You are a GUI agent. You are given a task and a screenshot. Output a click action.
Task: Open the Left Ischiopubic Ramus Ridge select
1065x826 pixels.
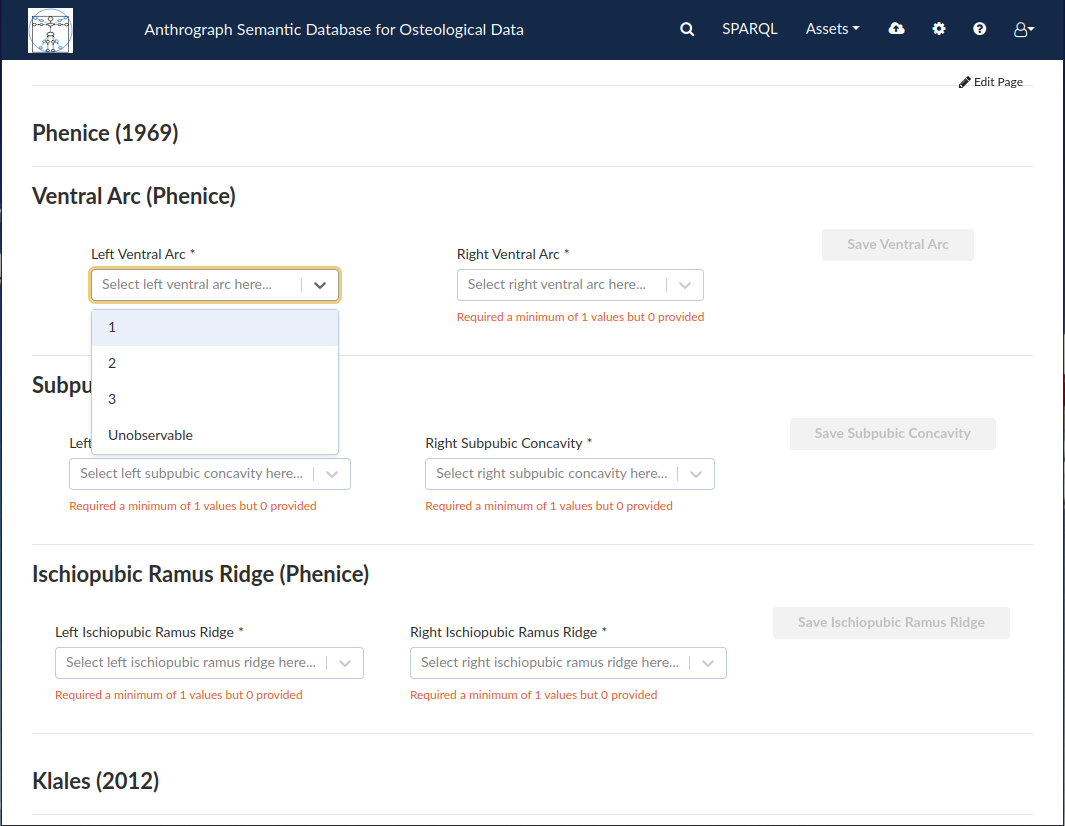pos(209,663)
